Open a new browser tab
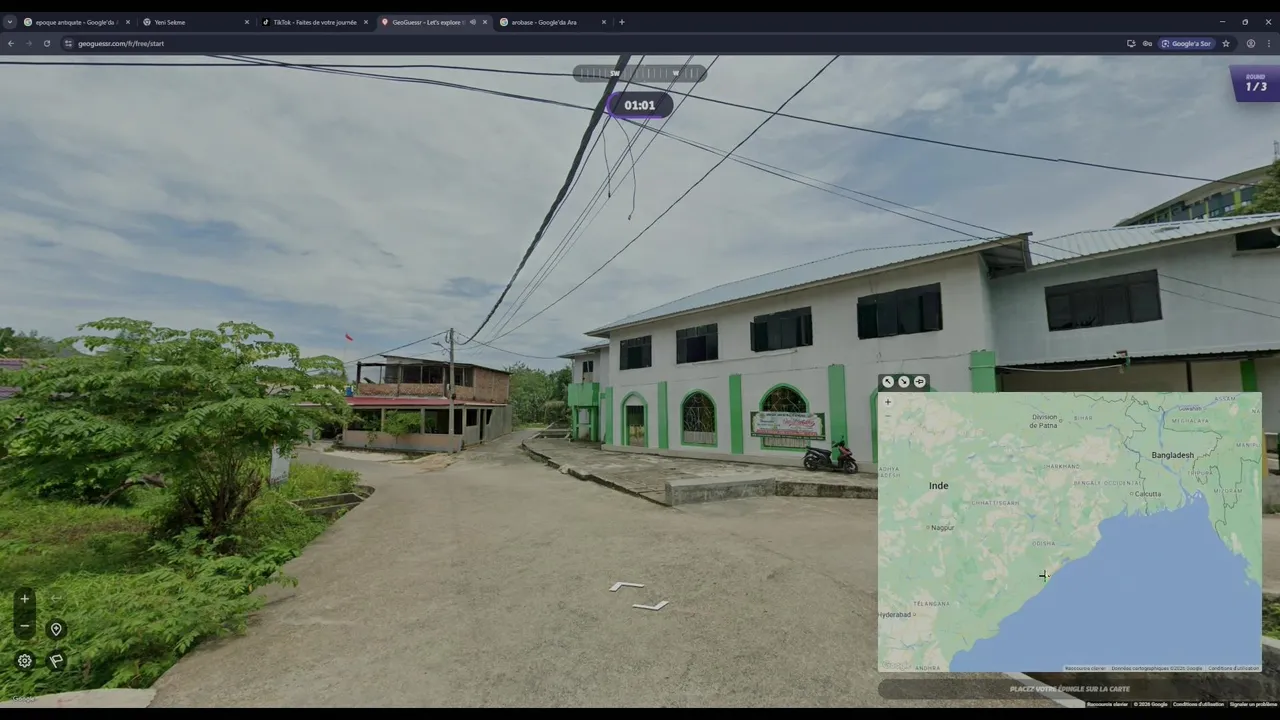Screen dimensions: 1280x720 click(x=622, y=22)
